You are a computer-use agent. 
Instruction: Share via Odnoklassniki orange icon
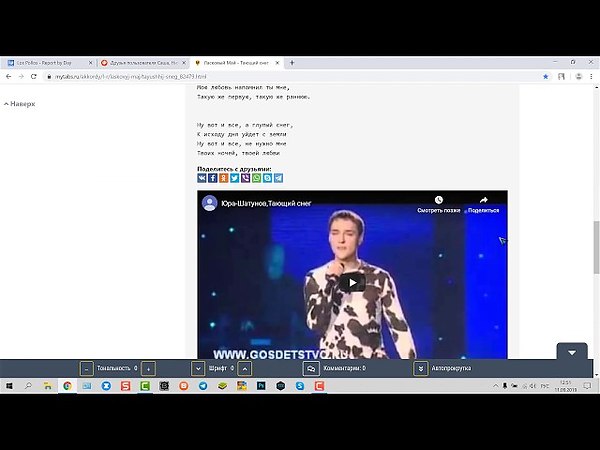[x=223, y=178]
